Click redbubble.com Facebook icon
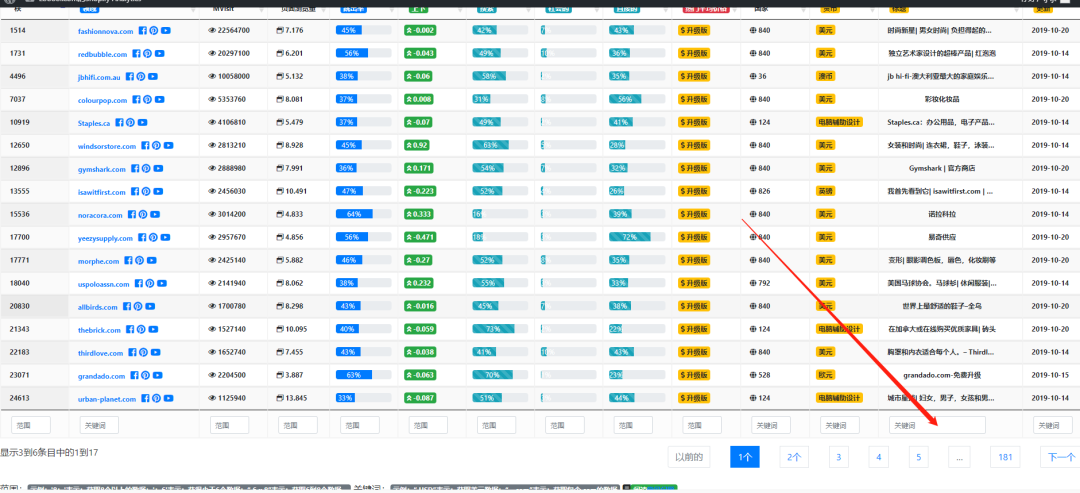The height and width of the screenshot is (493, 1080). click(x=136, y=54)
